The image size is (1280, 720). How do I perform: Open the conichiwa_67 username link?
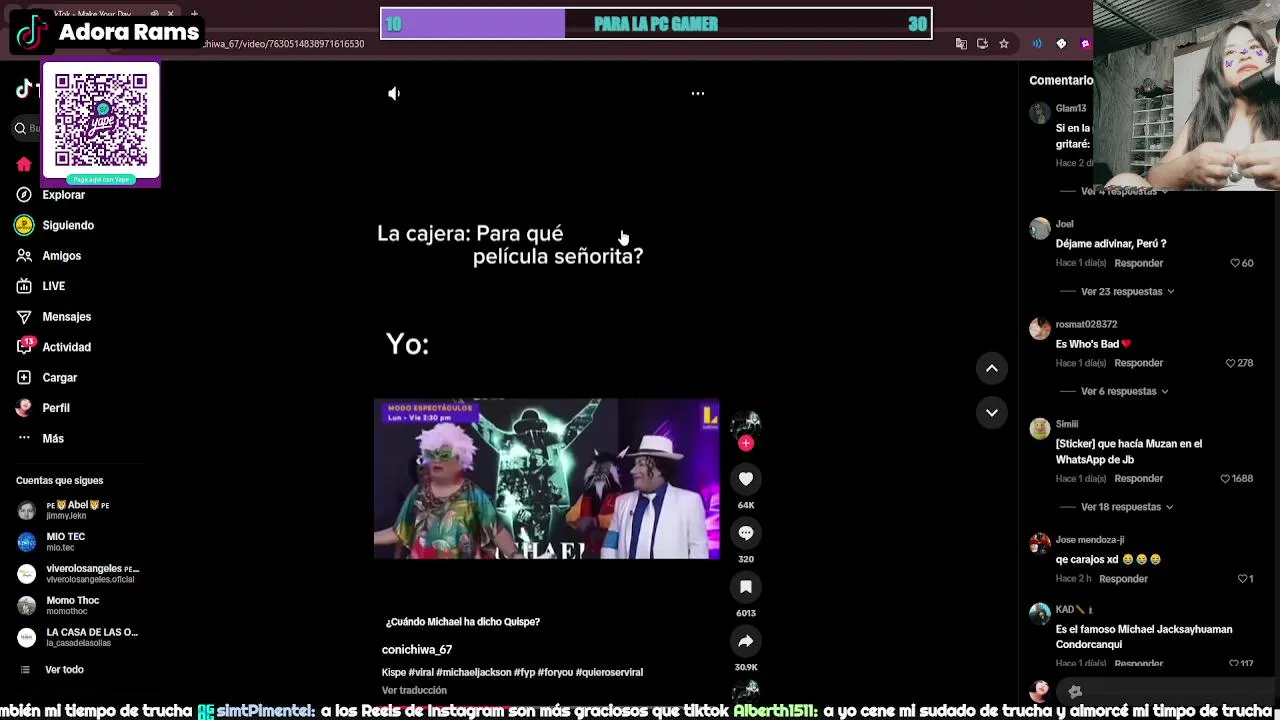pyautogui.click(x=417, y=650)
